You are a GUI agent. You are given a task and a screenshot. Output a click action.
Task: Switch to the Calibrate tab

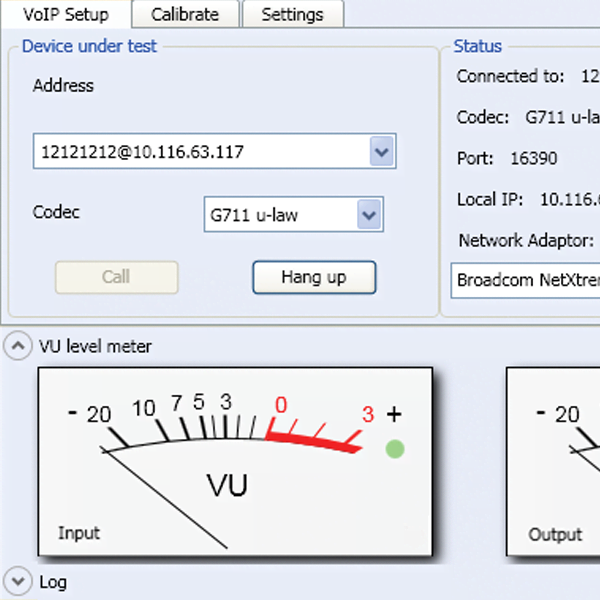click(185, 14)
